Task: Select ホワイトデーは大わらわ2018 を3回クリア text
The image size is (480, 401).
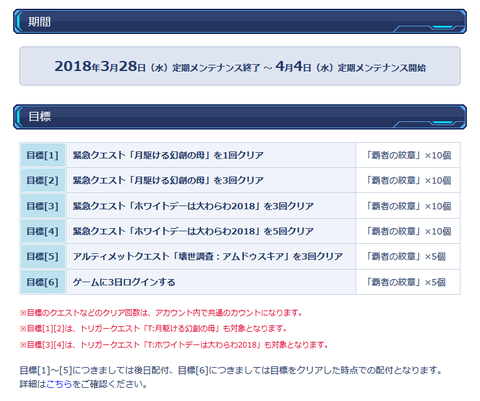Action: tap(193, 206)
